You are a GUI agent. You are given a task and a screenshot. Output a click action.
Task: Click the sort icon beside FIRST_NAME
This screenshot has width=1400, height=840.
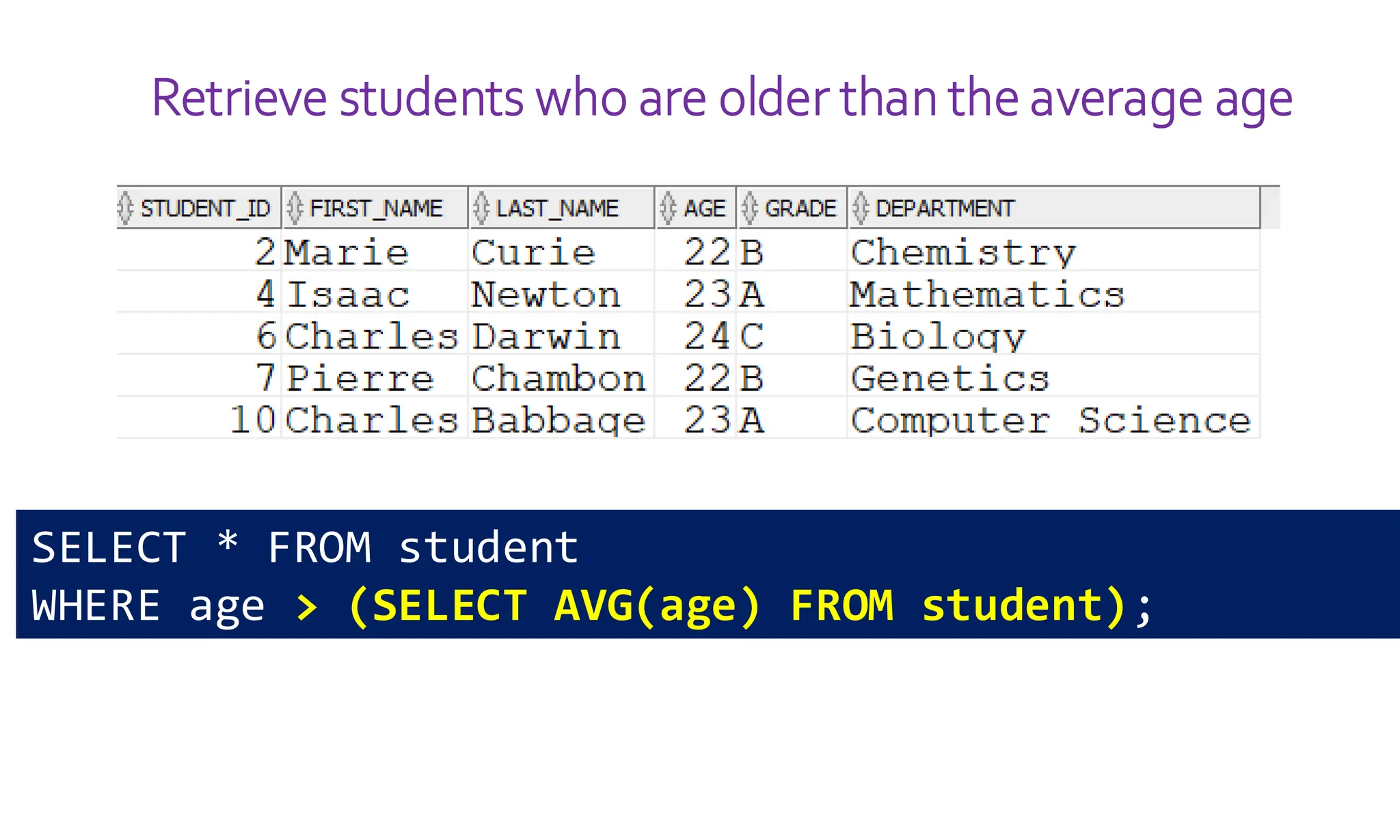[x=295, y=208]
